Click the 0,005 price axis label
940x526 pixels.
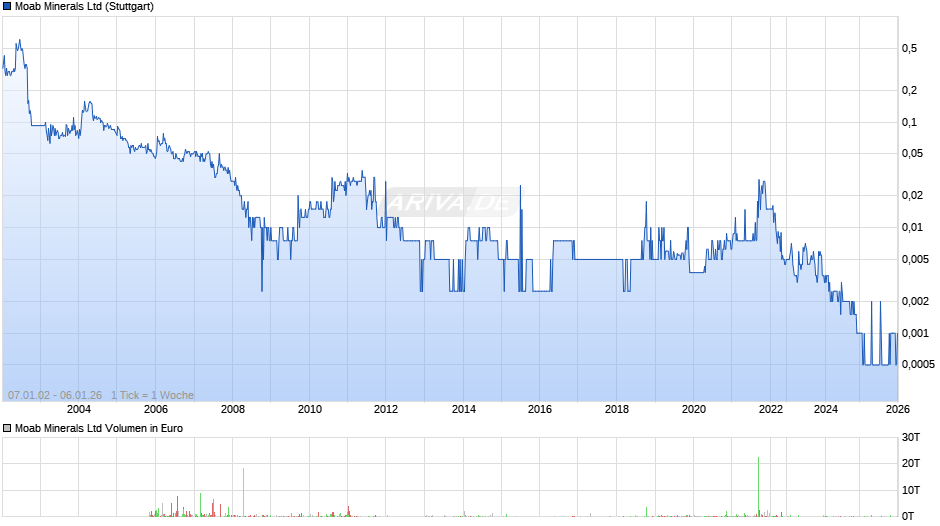point(915,259)
